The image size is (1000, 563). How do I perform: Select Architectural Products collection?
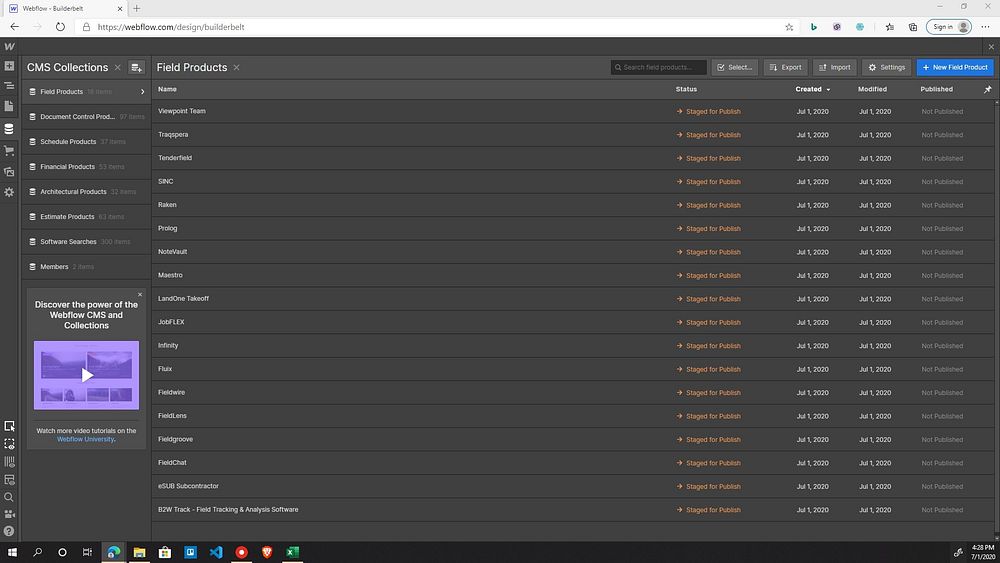(87, 191)
